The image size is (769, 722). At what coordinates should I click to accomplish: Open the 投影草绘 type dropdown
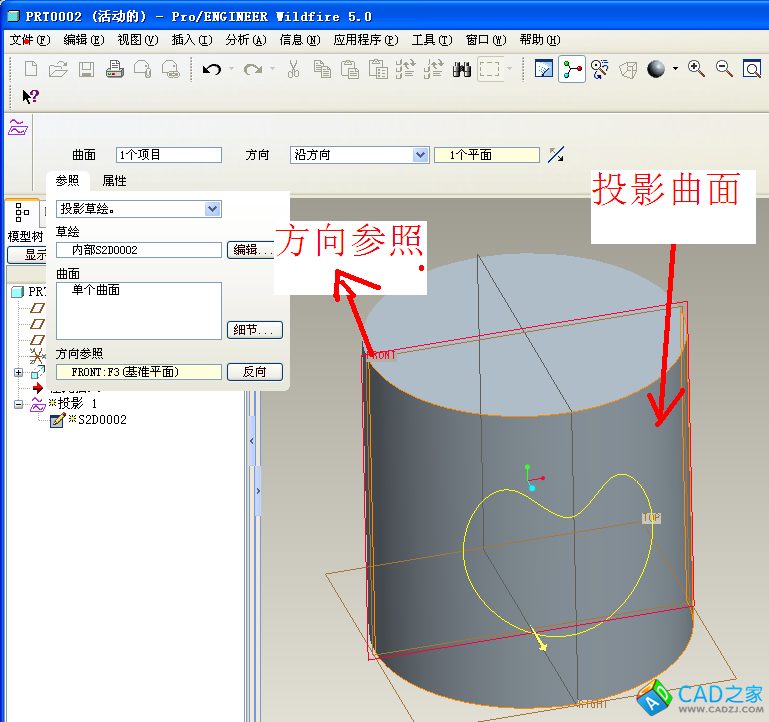coord(212,209)
